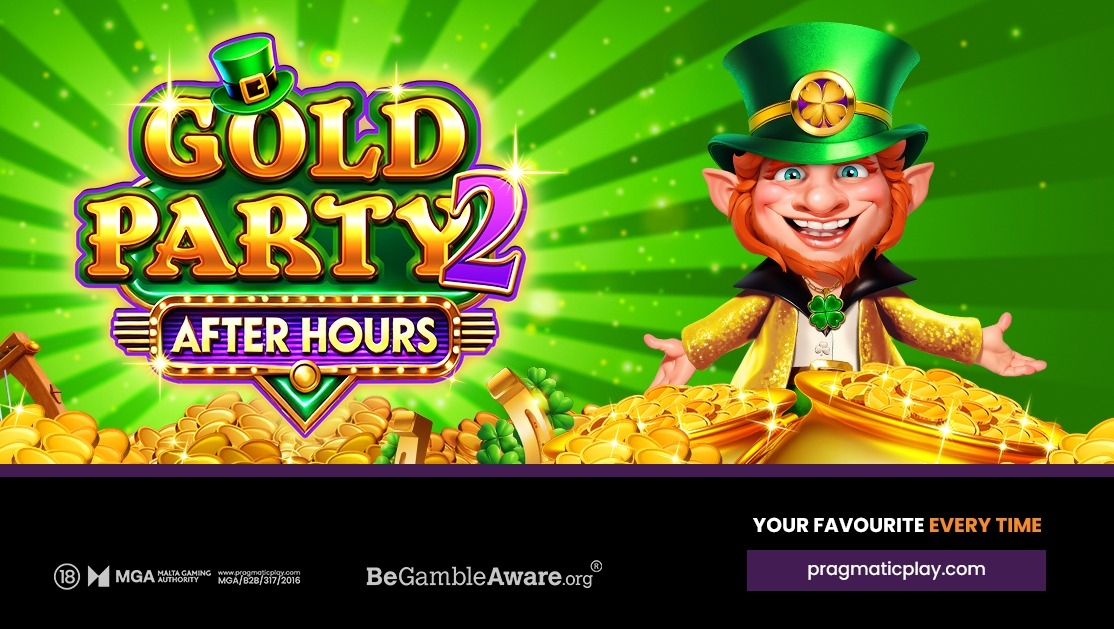This screenshot has height=629, width=1114.
Task: Click the MGA Malta Gaming Authority logo
Action: coord(149,576)
